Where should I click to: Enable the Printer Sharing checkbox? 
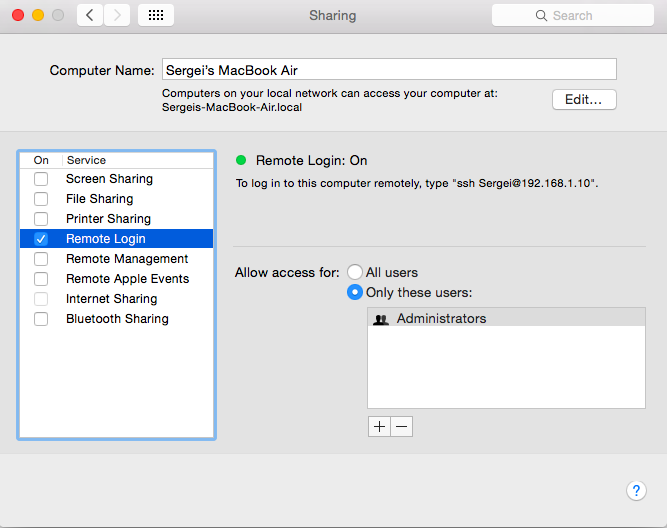point(41,219)
